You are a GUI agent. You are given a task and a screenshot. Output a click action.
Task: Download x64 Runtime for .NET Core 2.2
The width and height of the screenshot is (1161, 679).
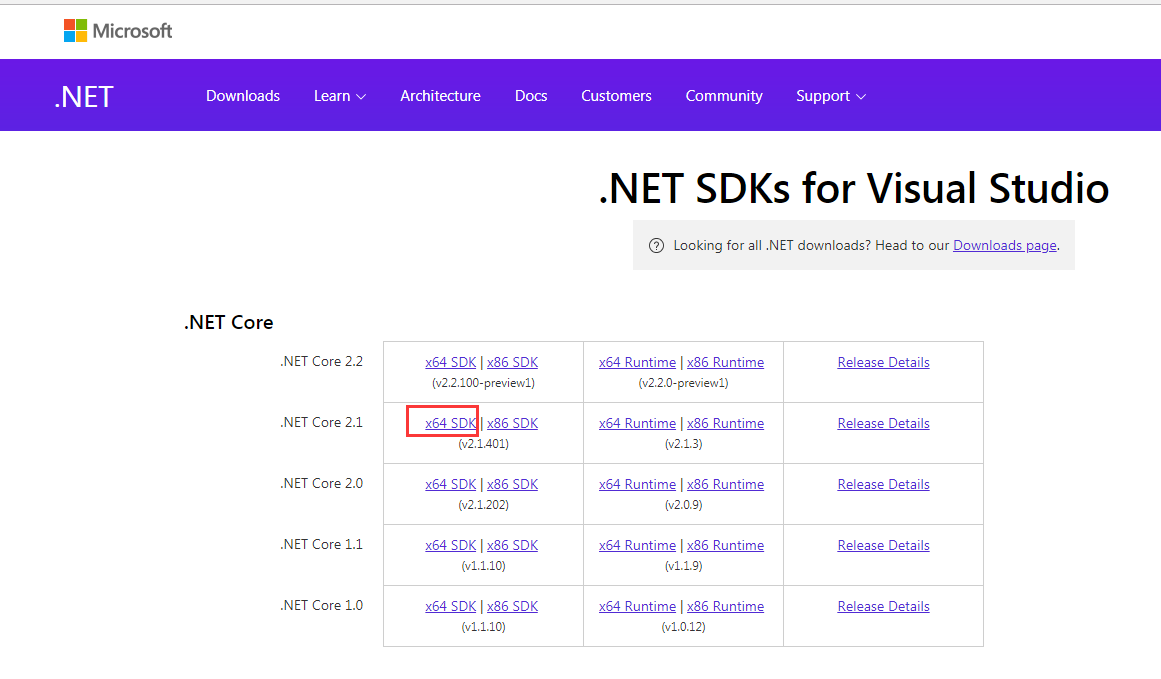point(637,362)
